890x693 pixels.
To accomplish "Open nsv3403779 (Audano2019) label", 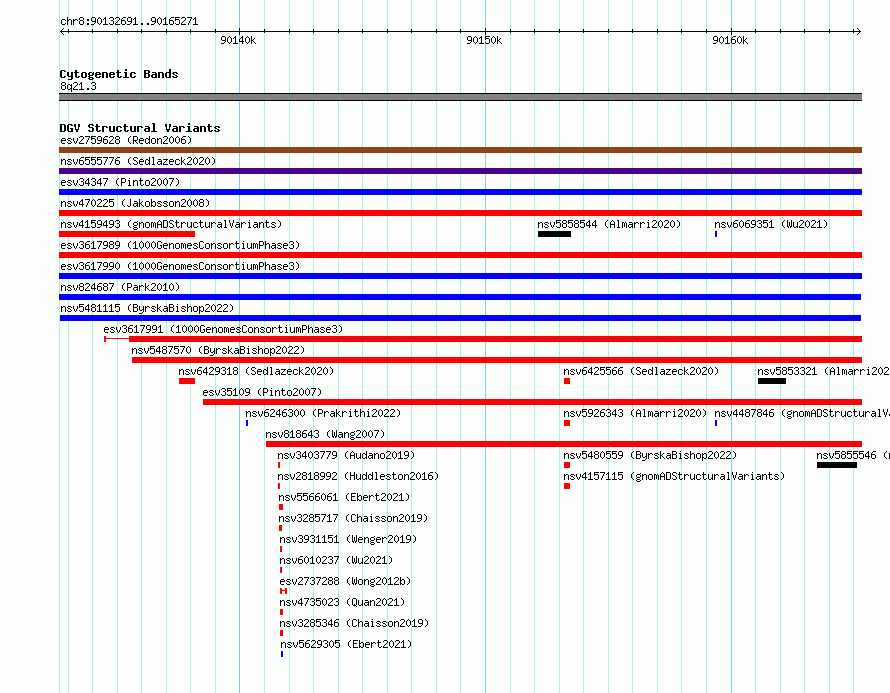I will pyautogui.click(x=346, y=455).
